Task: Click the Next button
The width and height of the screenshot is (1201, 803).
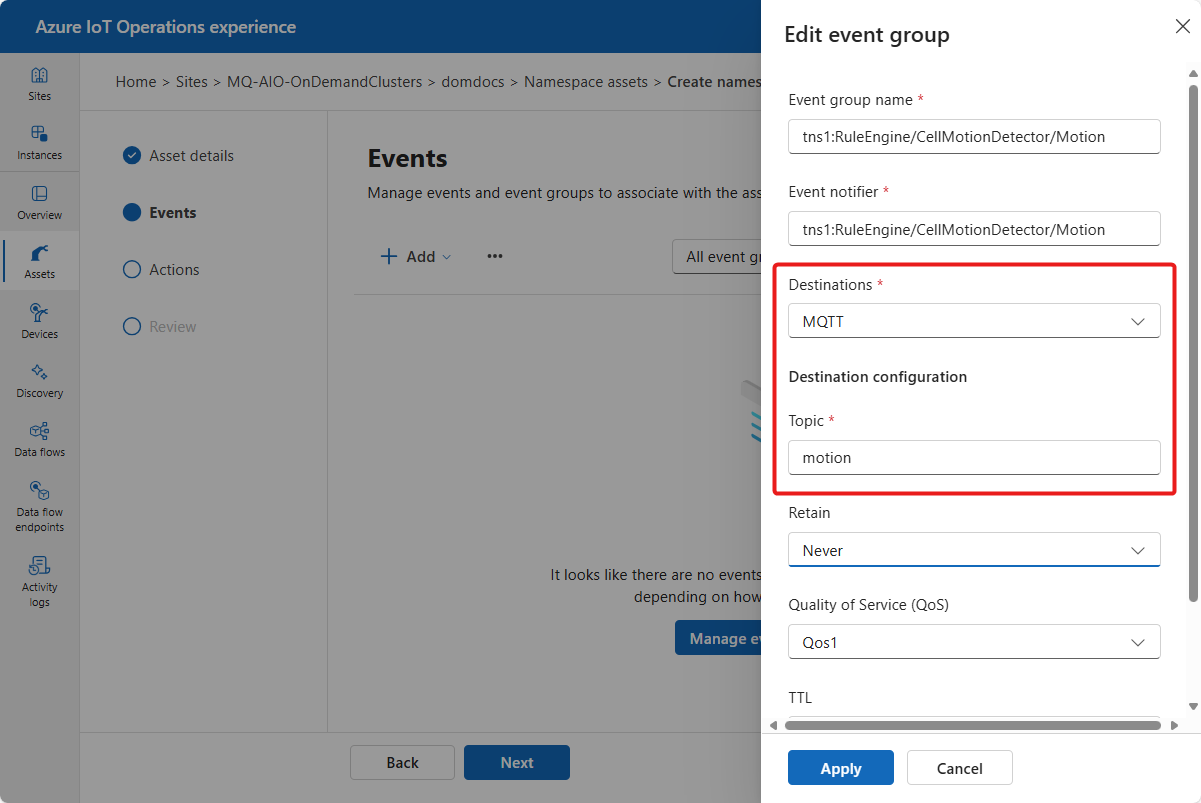Action: pyautogui.click(x=517, y=762)
